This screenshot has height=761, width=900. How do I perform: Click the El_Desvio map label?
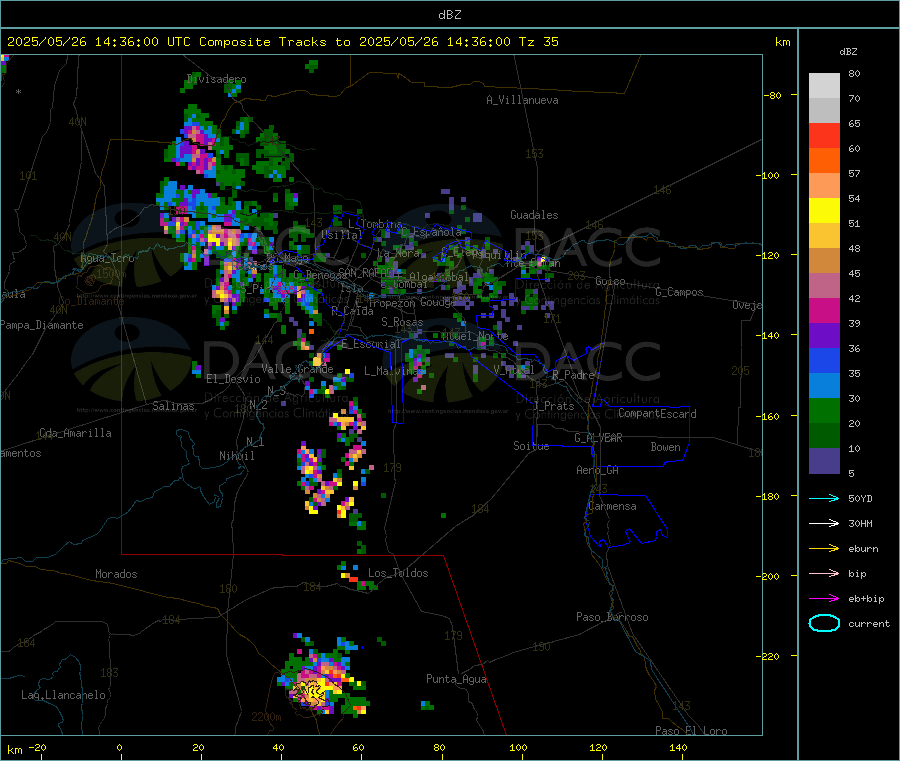point(233,379)
